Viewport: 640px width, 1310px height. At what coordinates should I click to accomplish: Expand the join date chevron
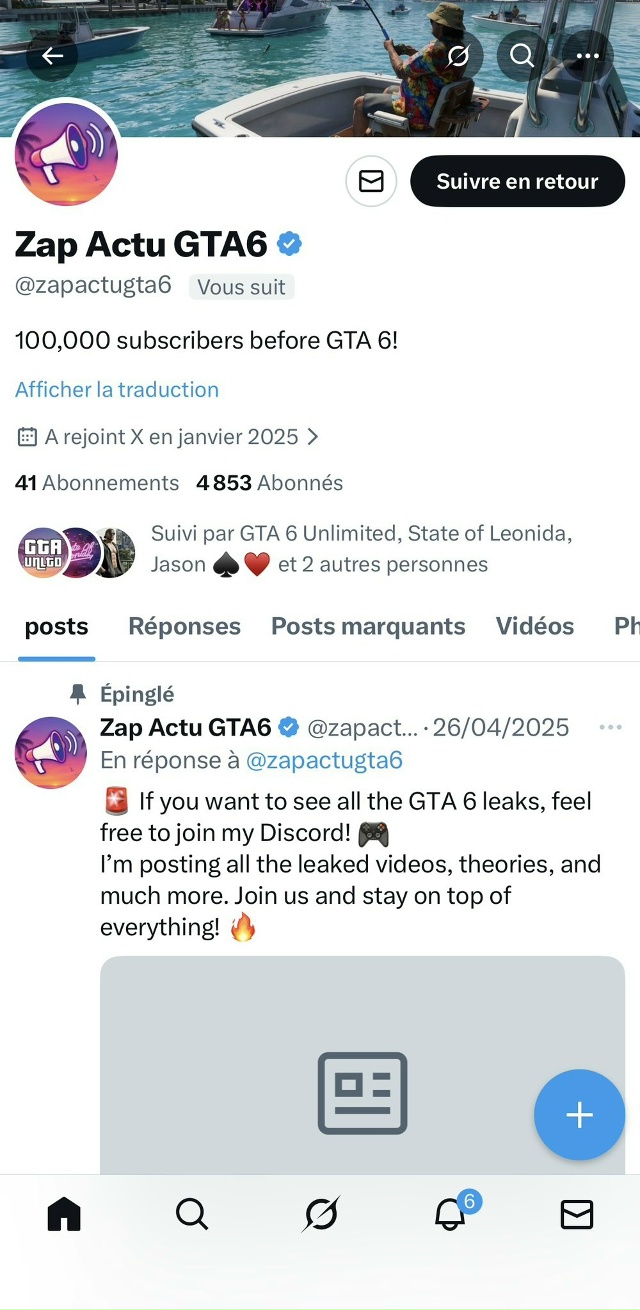coord(313,437)
